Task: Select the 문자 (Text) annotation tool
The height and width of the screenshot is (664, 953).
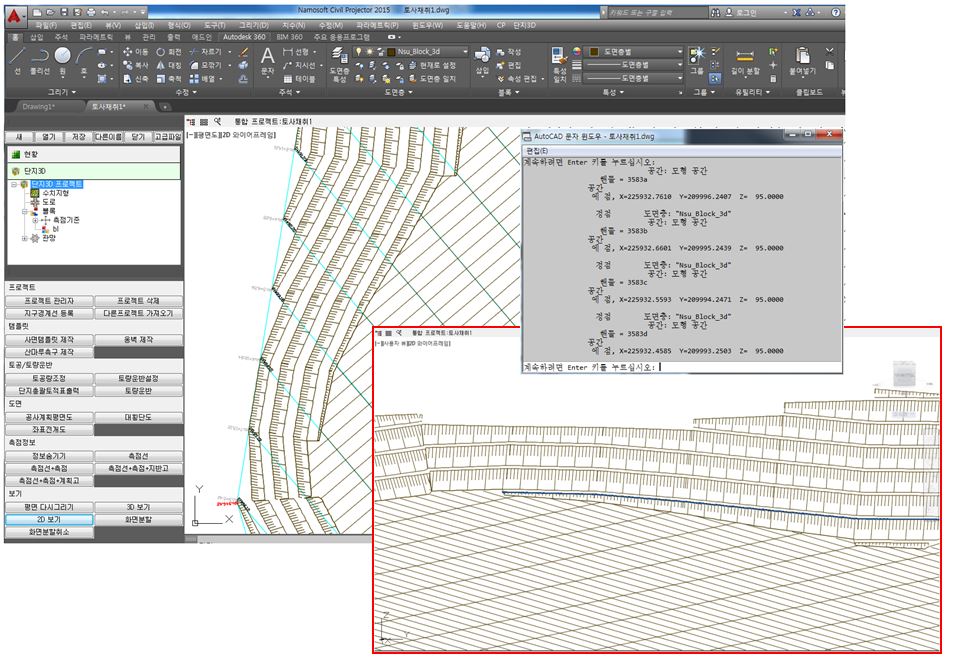Action: click(267, 61)
